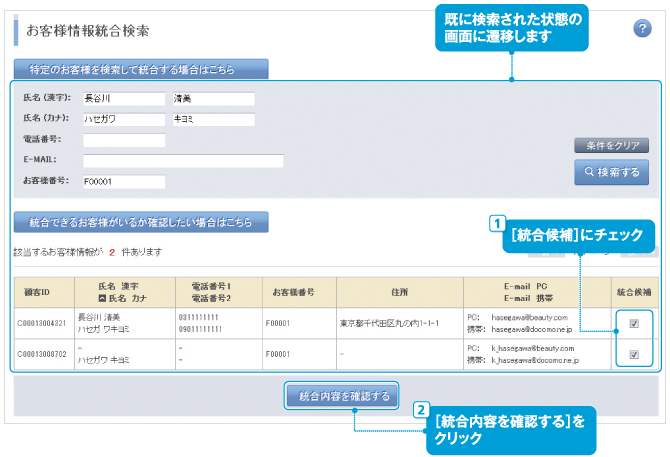
Task: Select the 特定のお客様を検索して統合する場合はこちら header tab
Action: (140, 69)
